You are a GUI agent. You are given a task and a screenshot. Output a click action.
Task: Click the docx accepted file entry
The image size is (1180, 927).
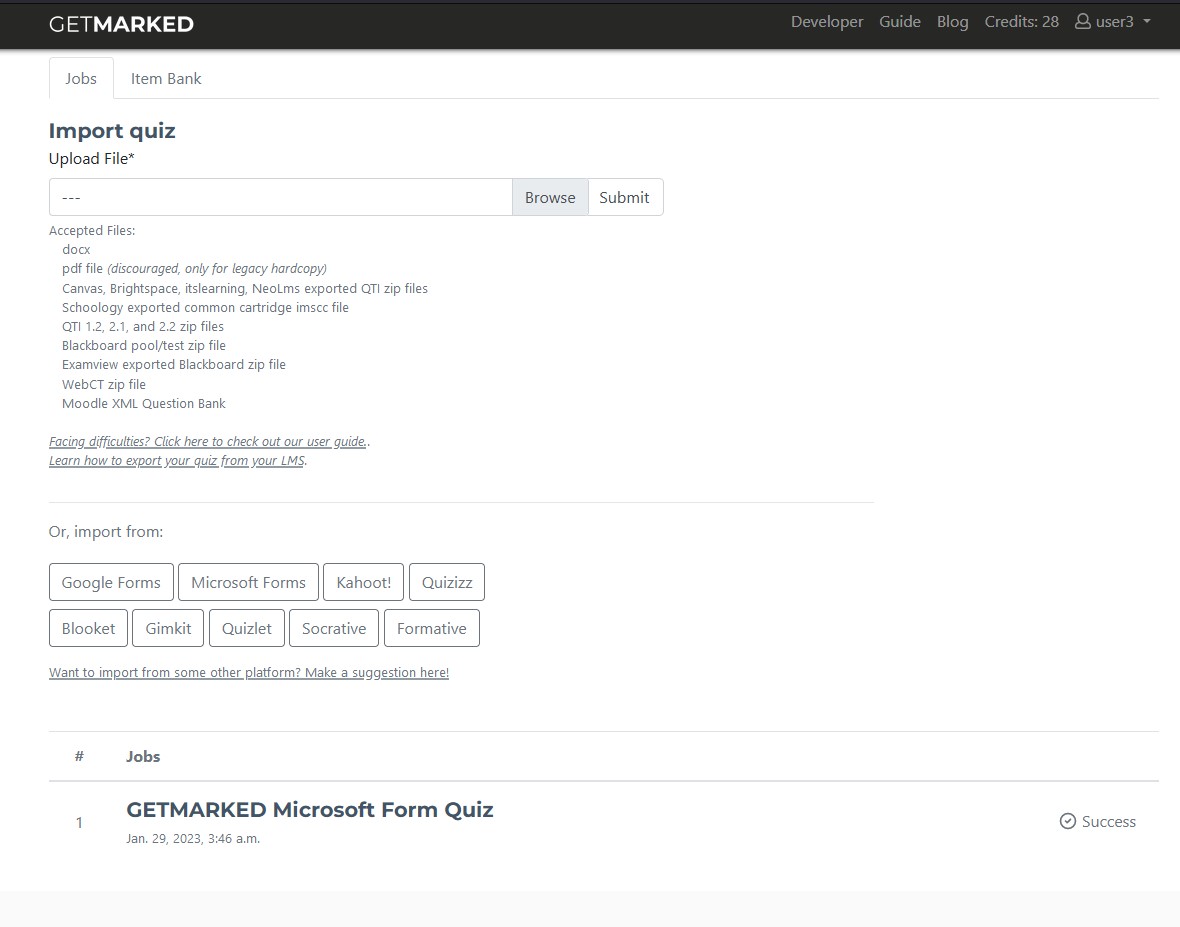click(x=76, y=249)
